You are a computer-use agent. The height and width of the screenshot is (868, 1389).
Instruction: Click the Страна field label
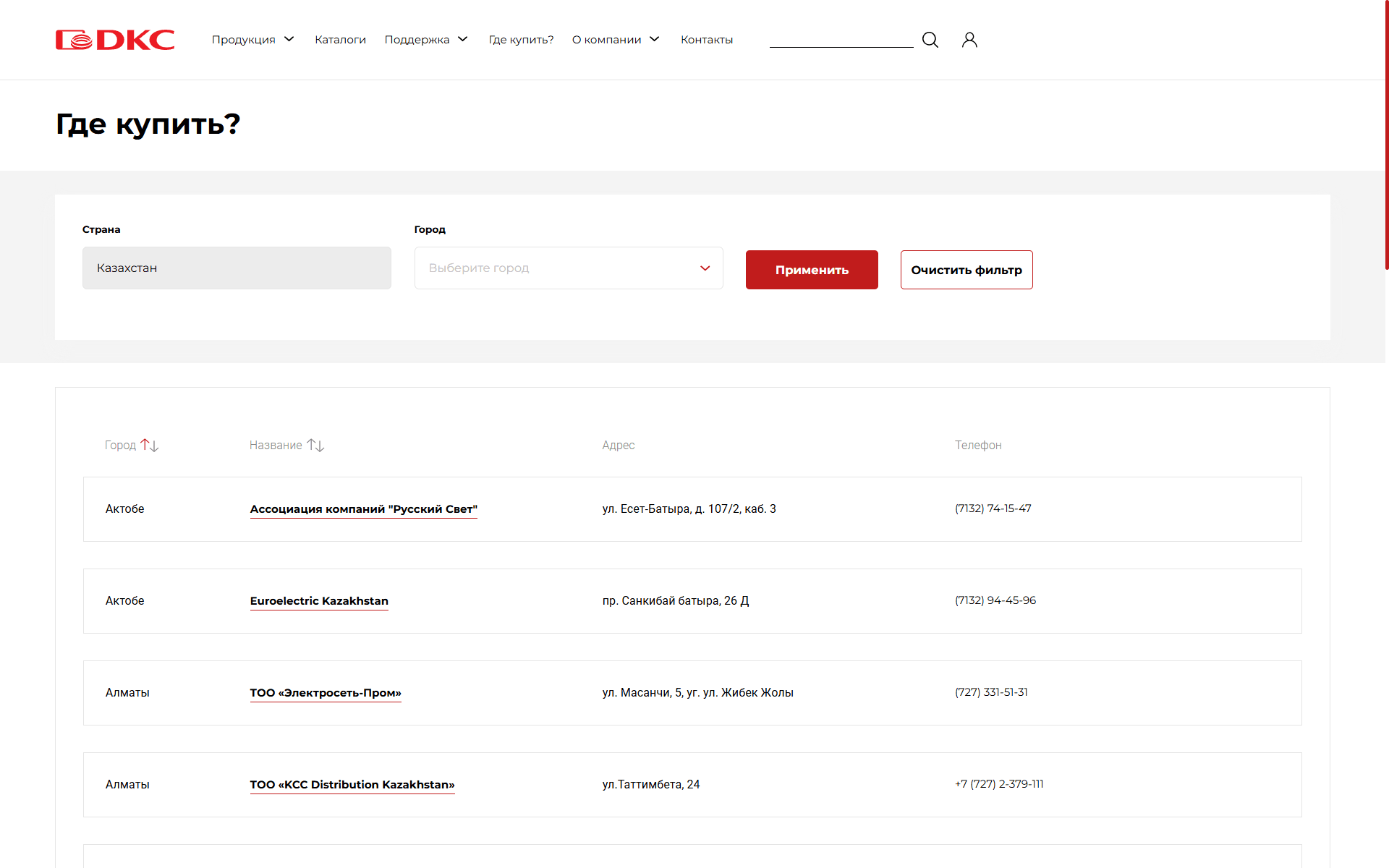(x=101, y=229)
